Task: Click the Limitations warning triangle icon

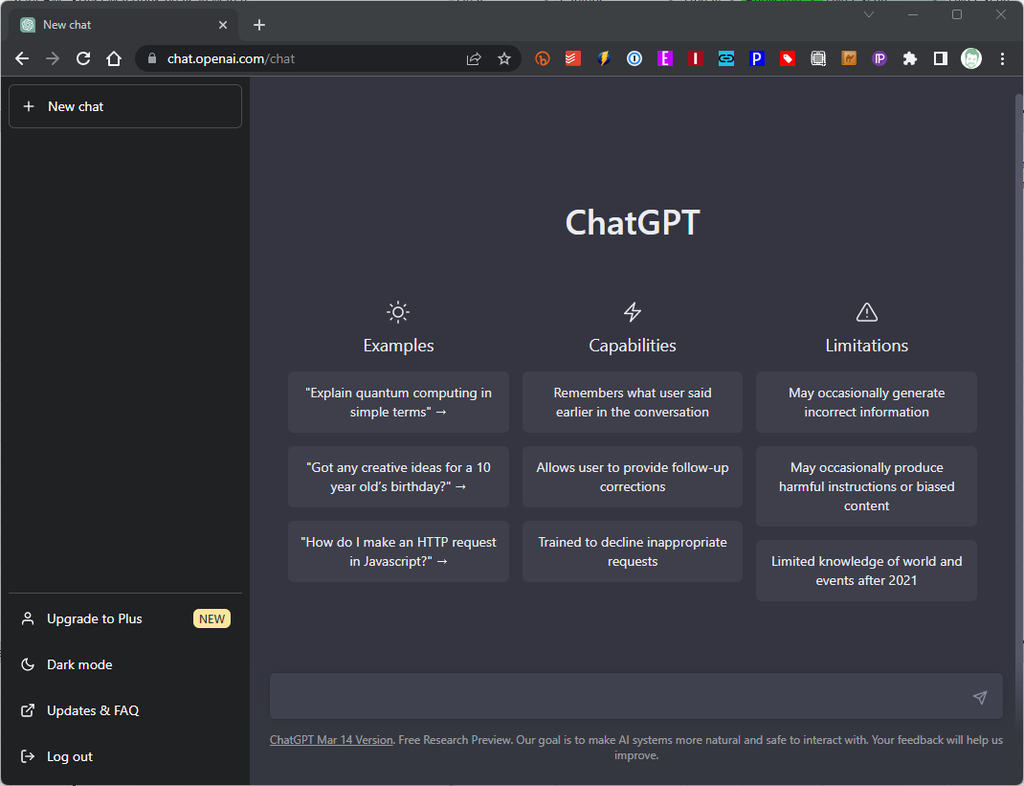Action: pos(866,312)
